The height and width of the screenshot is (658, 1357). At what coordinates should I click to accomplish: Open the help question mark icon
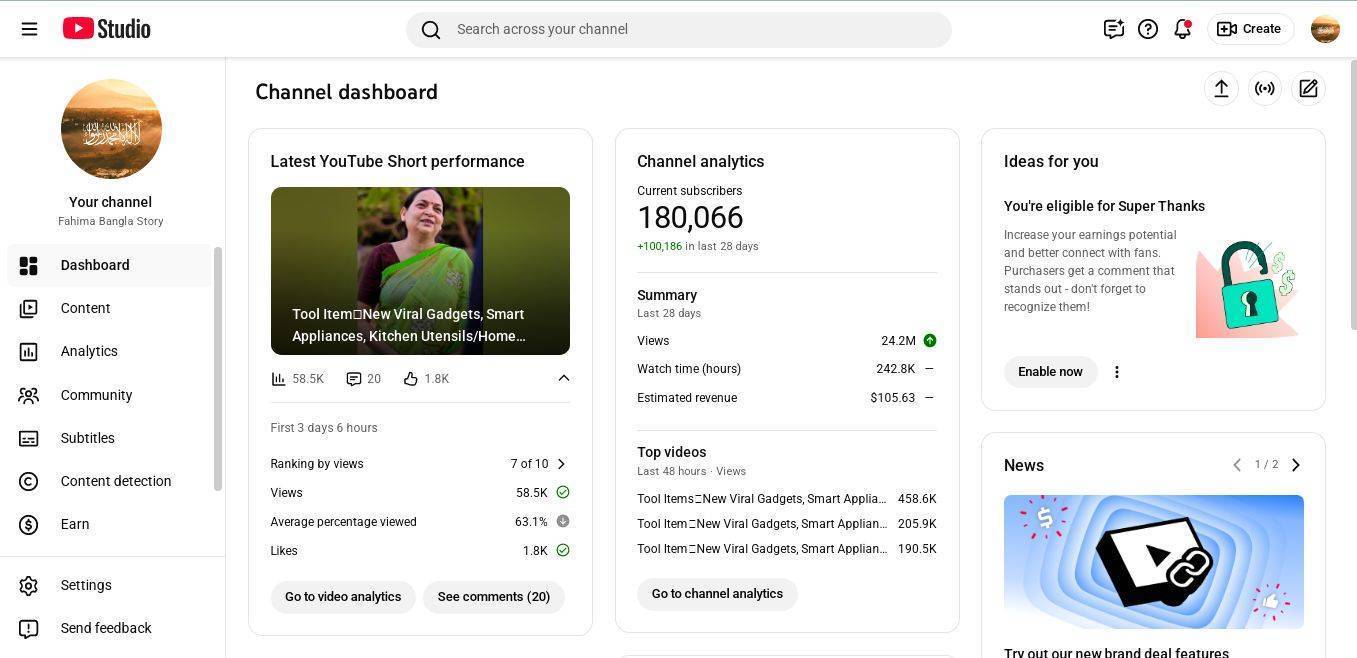pos(1148,29)
